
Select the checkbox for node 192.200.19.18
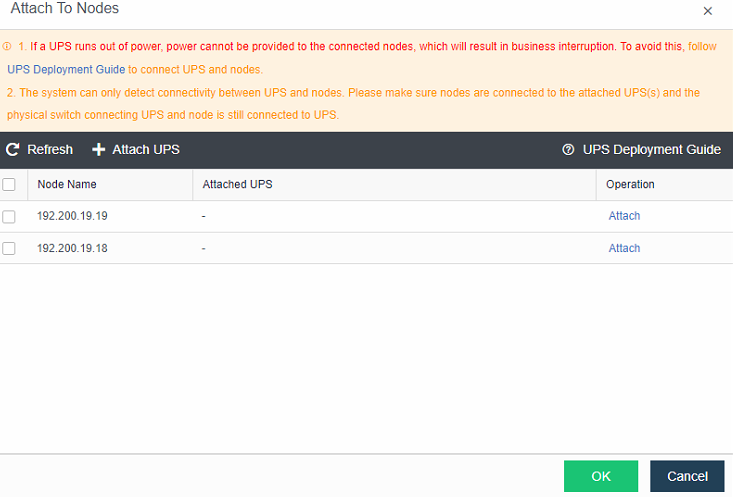[9, 248]
